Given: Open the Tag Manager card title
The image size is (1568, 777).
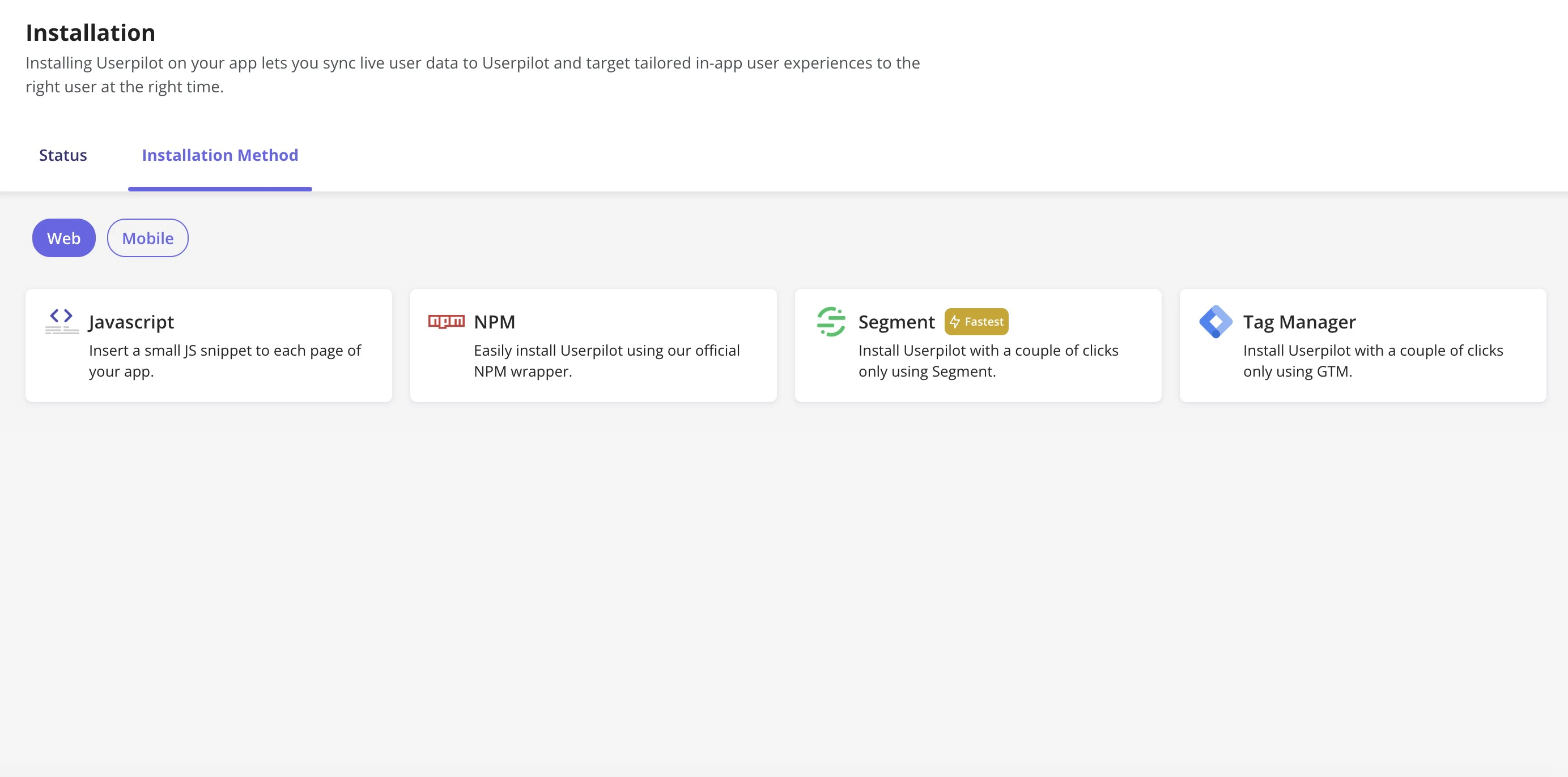Looking at the screenshot, I should [x=1299, y=321].
